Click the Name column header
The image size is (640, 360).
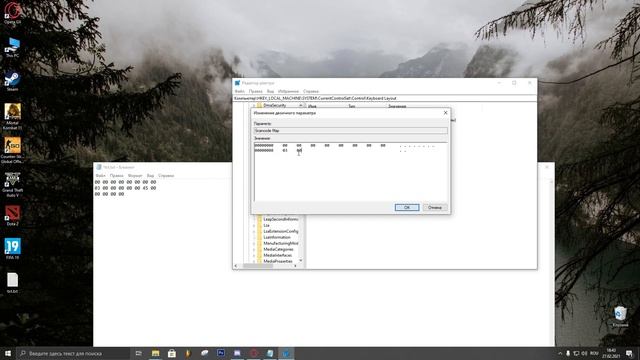point(312,106)
